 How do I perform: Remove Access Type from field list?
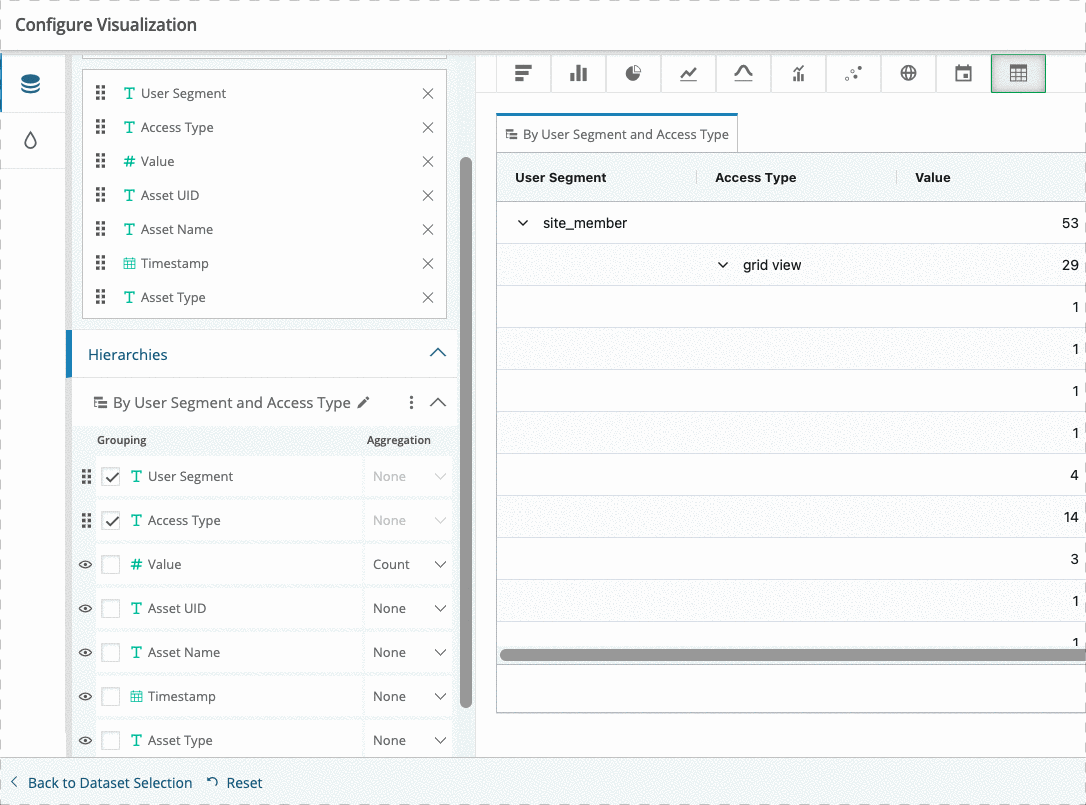click(x=428, y=127)
